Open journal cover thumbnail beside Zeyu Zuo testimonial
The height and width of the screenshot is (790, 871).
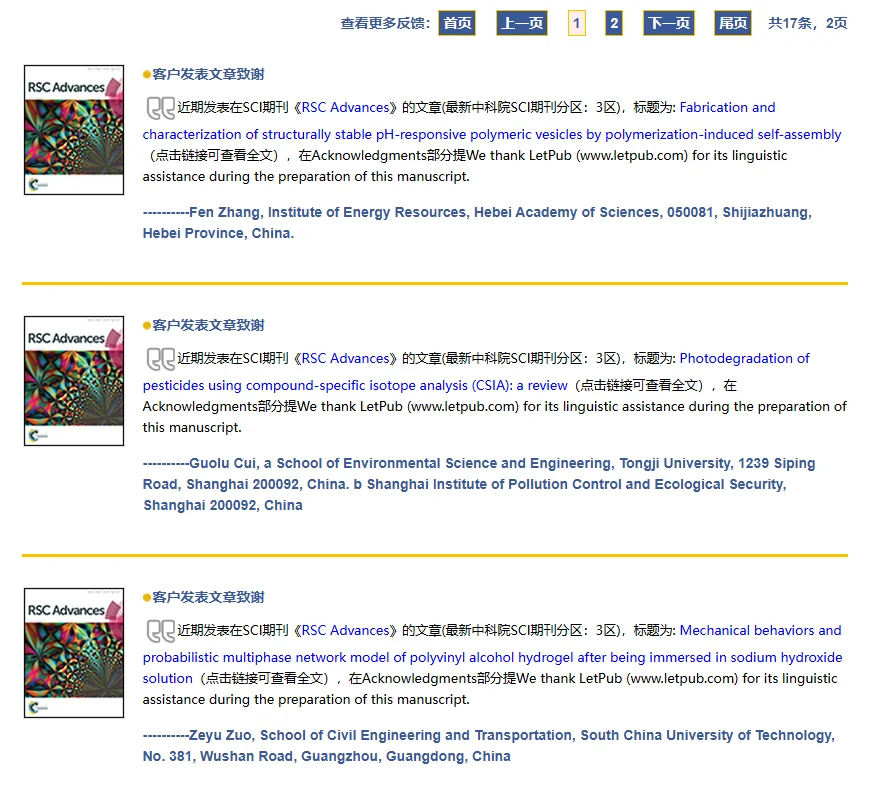74,653
